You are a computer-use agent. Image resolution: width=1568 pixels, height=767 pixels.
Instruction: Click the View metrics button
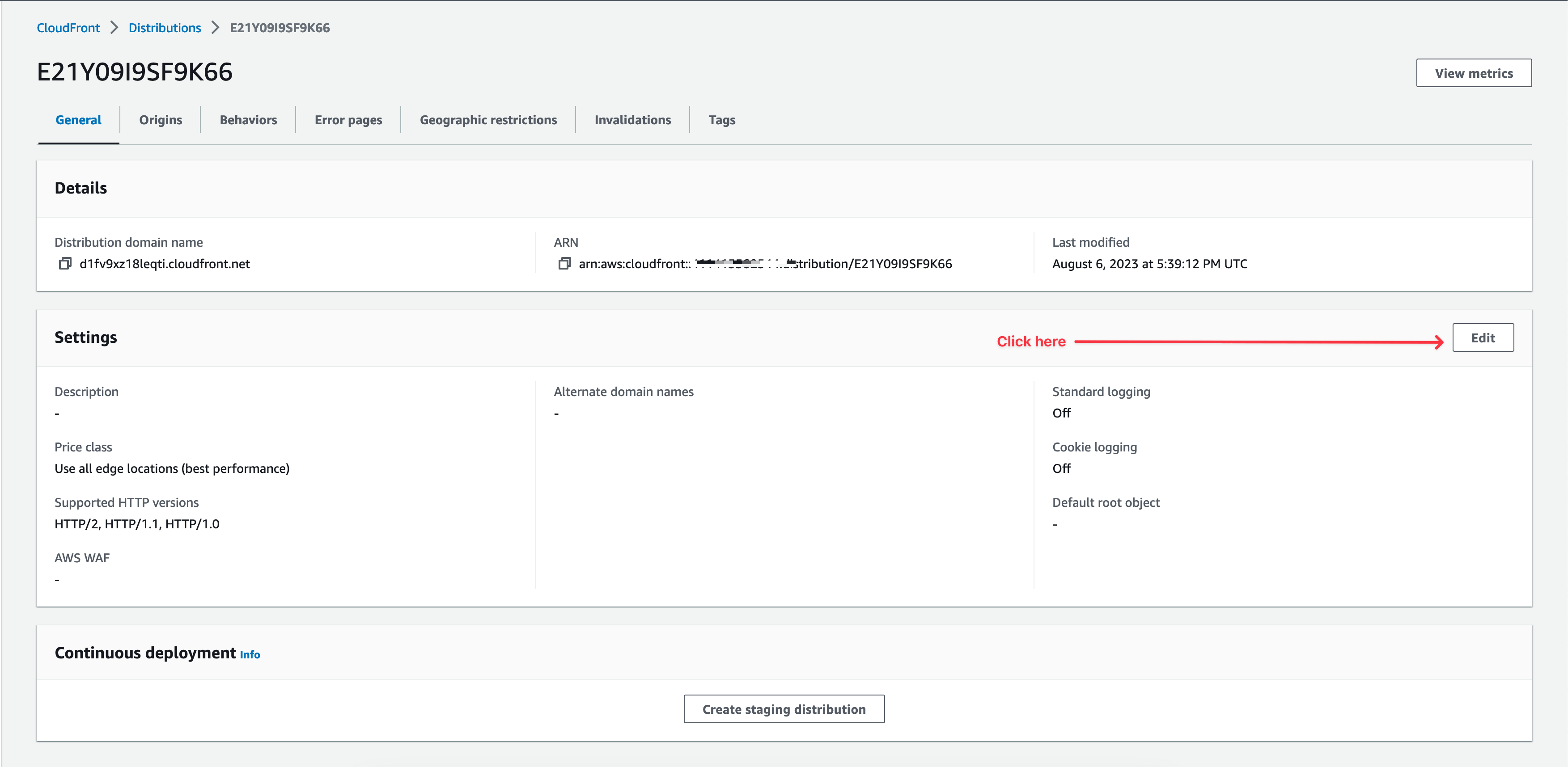click(x=1474, y=73)
